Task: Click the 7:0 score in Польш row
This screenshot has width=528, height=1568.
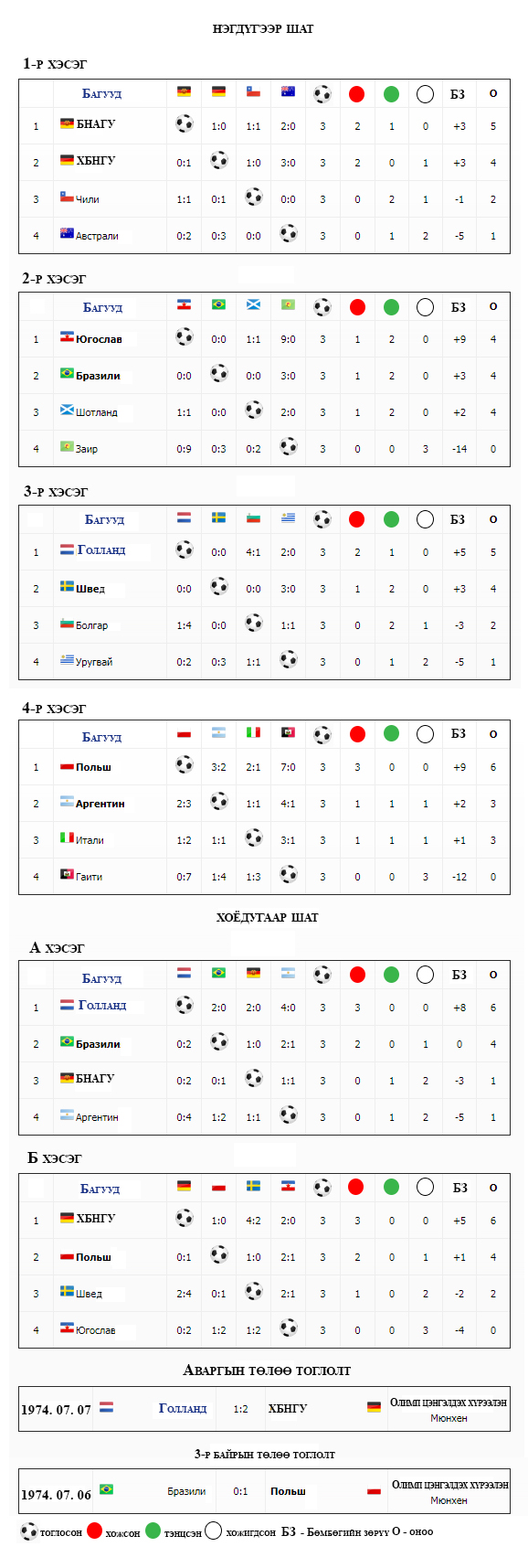Action: pos(288,767)
